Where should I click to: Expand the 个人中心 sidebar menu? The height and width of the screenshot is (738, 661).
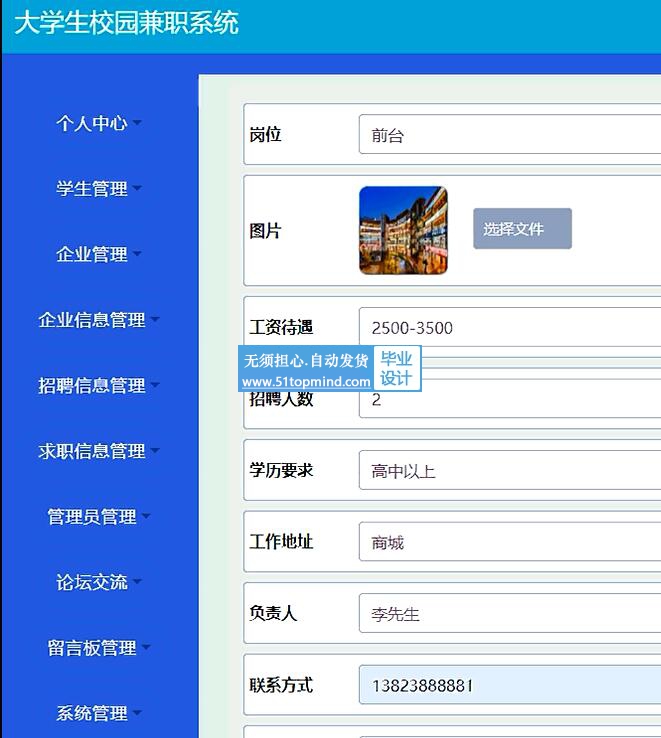(x=98, y=123)
